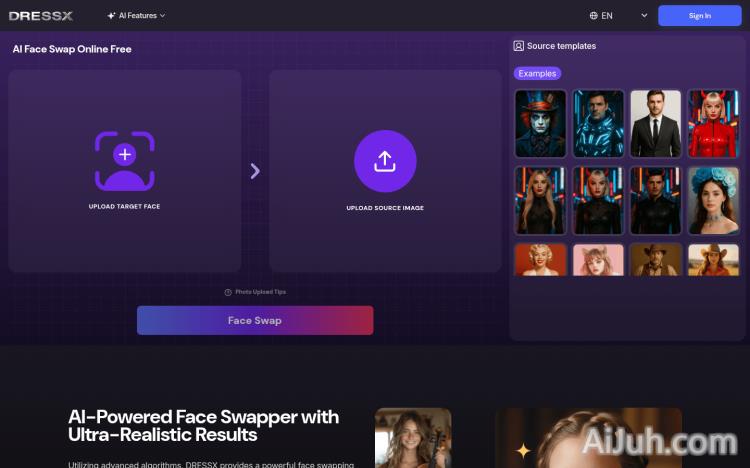The image size is (750, 468).
Task: Click the Sign In button
Action: coord(700,16)
